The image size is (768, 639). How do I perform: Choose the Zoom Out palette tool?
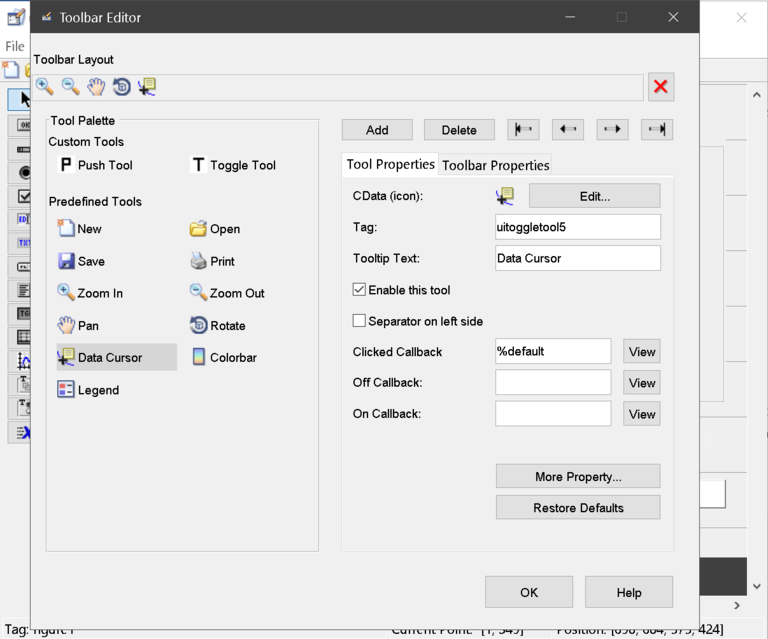tap(227, 293)
